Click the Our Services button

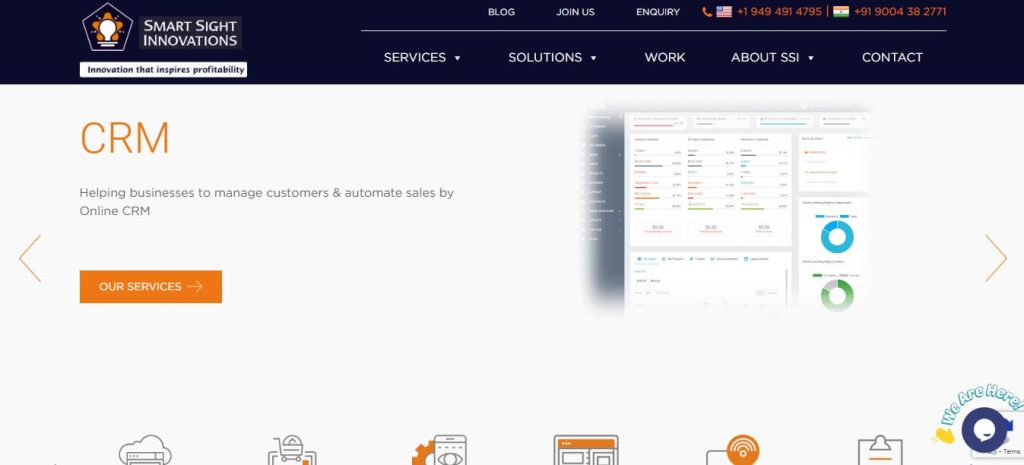tap(151, 287)
